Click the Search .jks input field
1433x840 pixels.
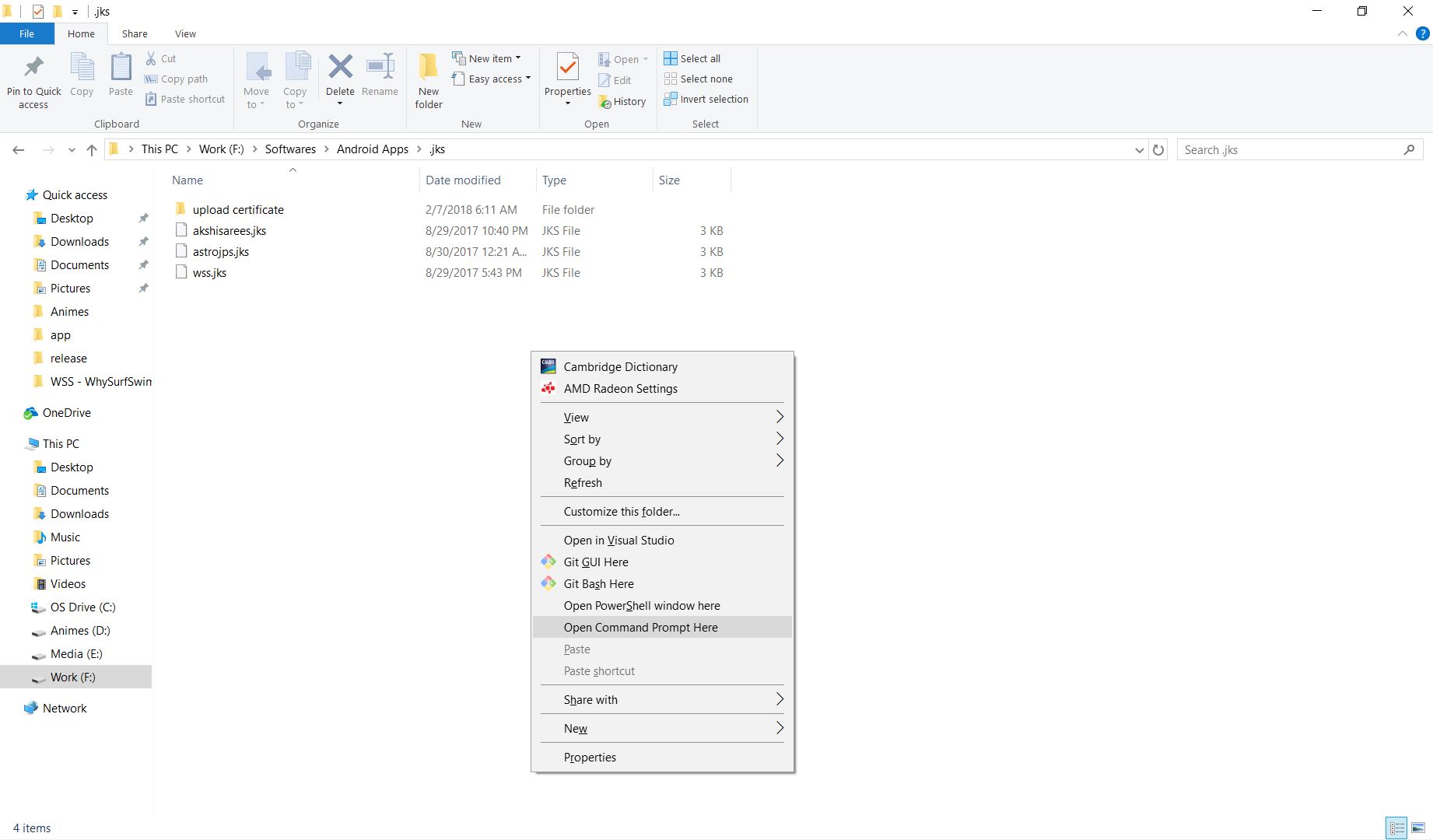point(1291,150)
